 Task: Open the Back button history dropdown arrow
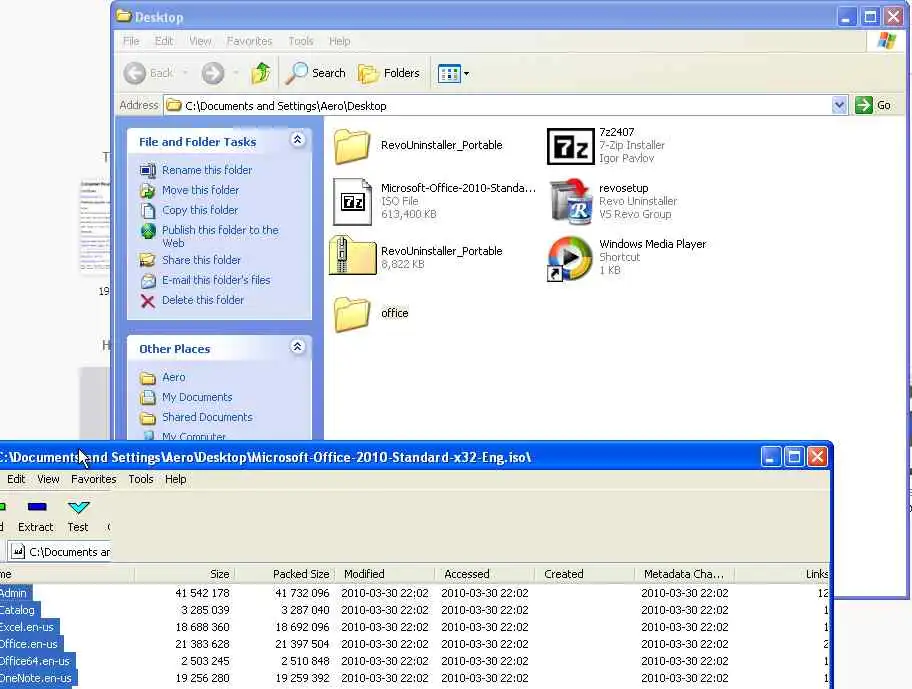click(185, 73)
